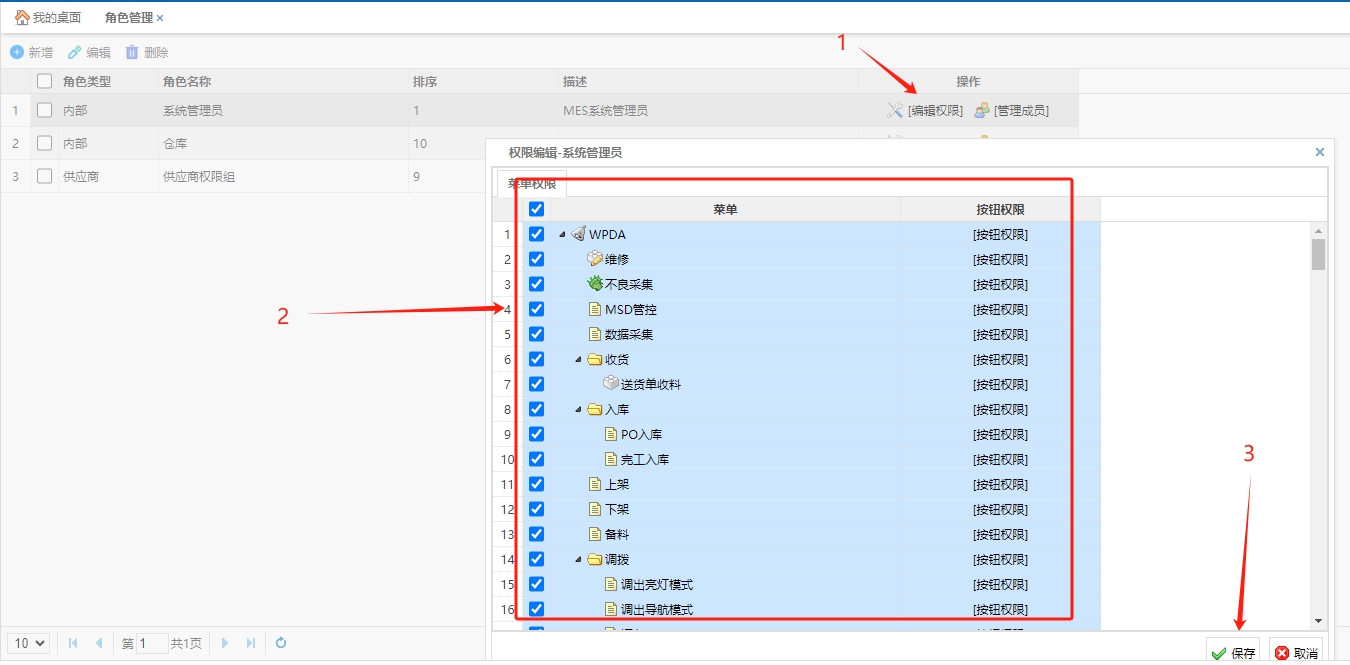Uncheck the WPDA menu checkbox

point(536,234)
